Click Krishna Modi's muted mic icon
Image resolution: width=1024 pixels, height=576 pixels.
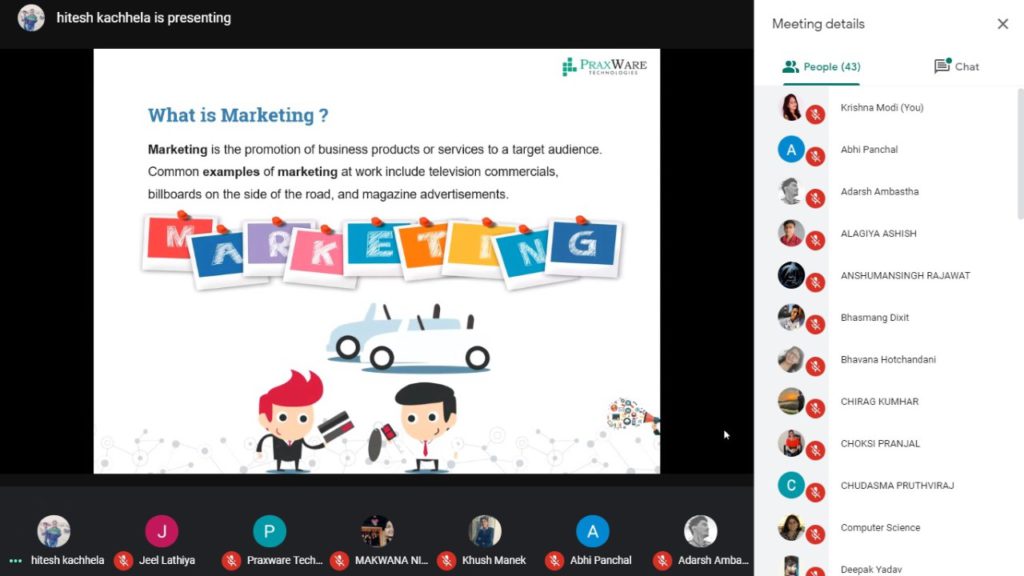pos(815,115)
